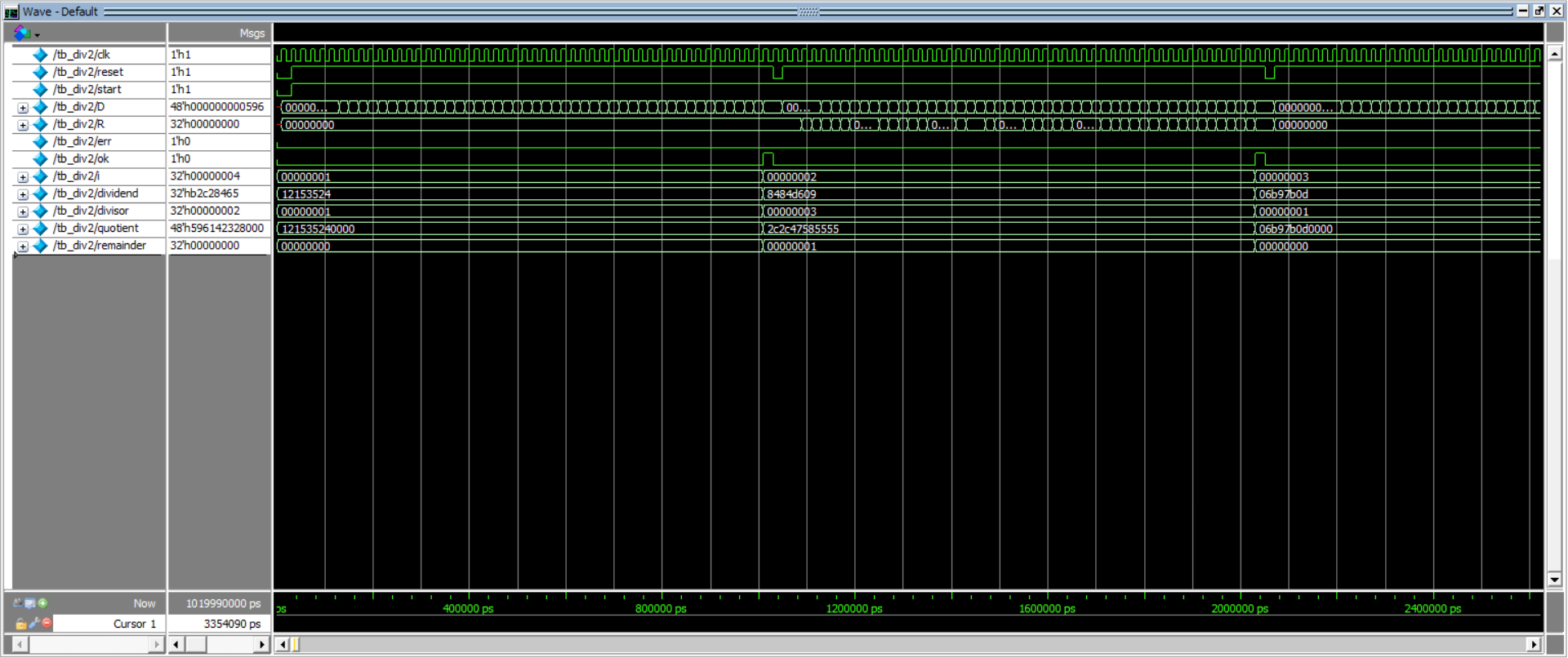Click the Cursor 1 time value 3354090 ps
Image resolution: width=1568 pixels, height=658 pixels.
232,624
